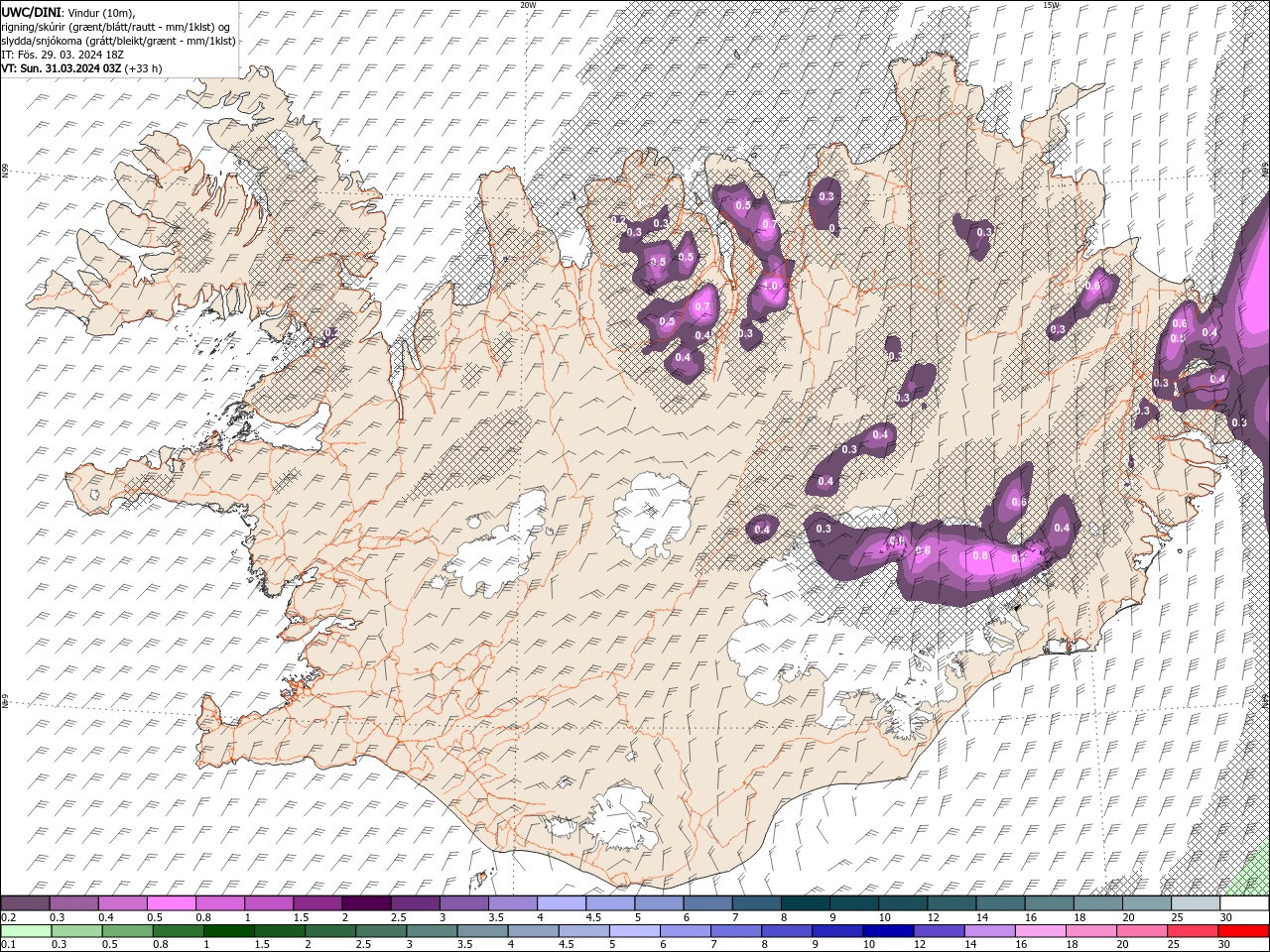Pick the grey-green 3 swatch in the lower legend row
The height and width of the screenshot is (952, 1270).
[x=432, y=931]
